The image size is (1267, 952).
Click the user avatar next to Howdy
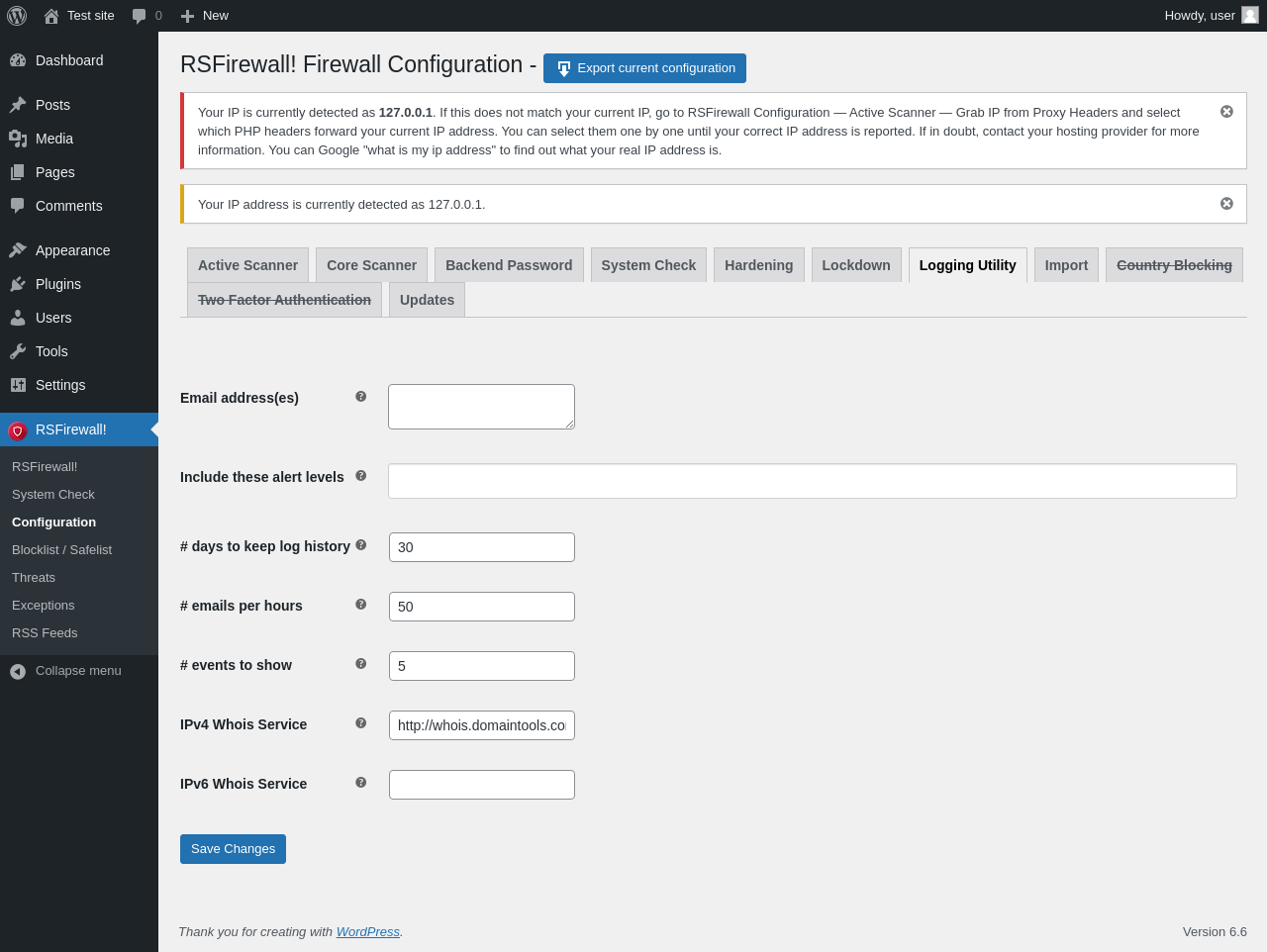pos(1250,15)
